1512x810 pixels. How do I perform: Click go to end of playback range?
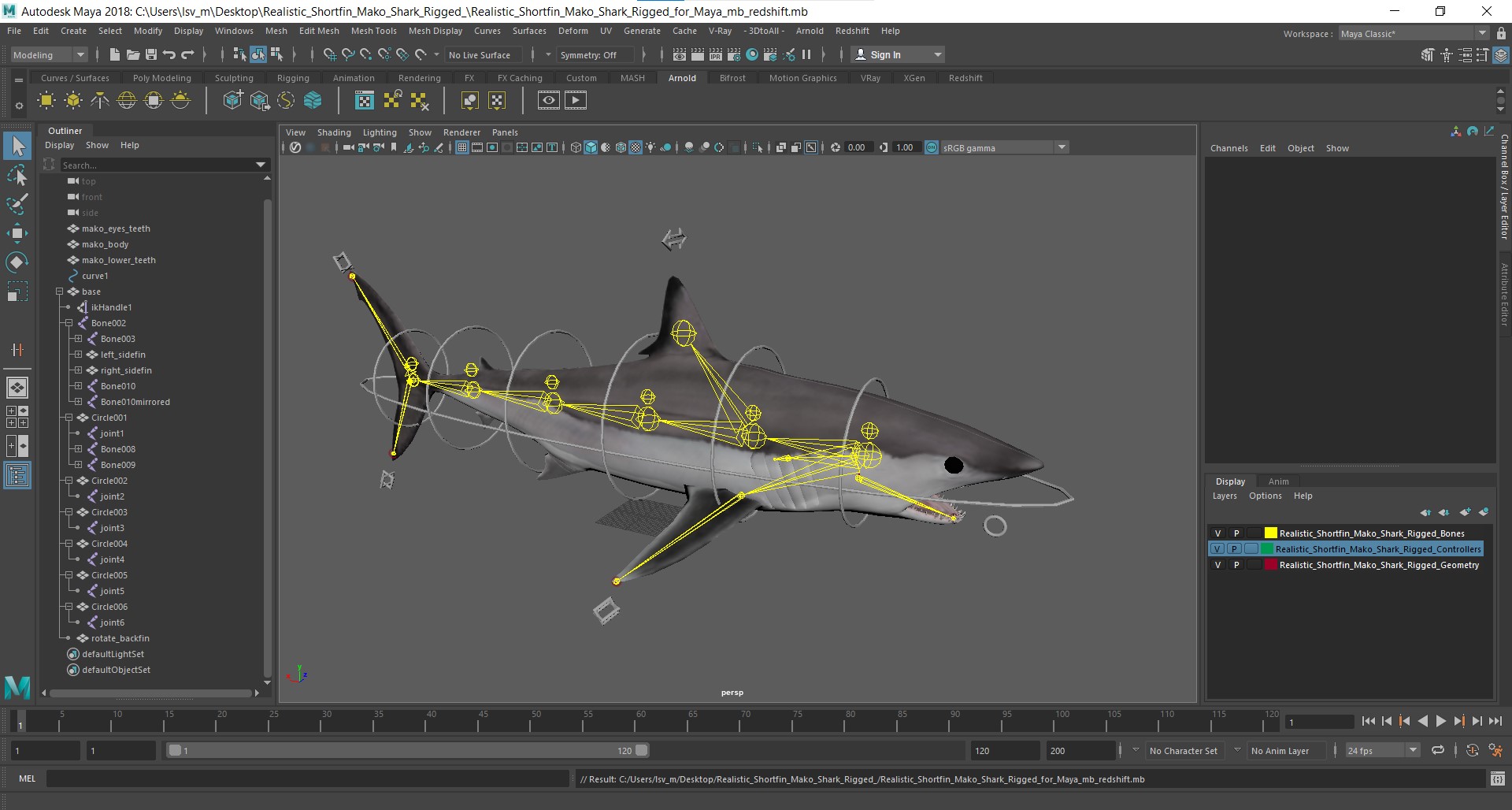[1495, 721]
